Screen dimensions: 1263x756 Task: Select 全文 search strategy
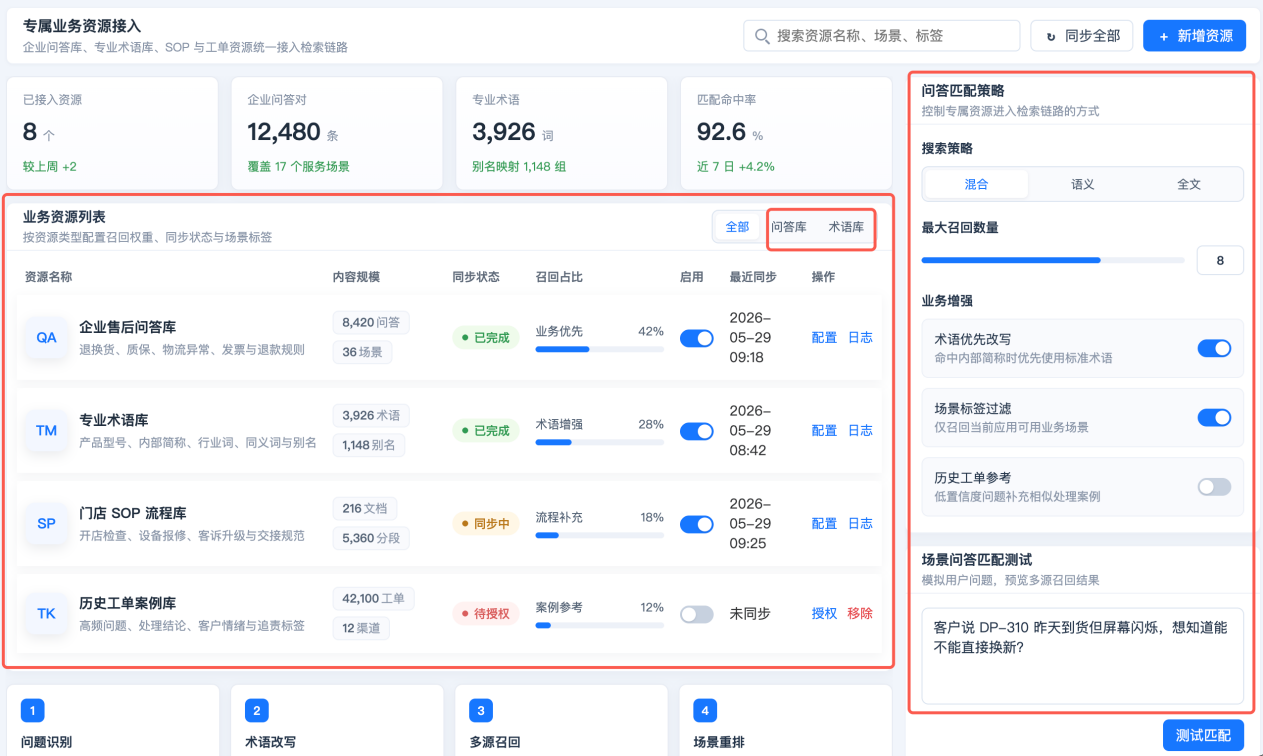click(x=1188, y=184)
